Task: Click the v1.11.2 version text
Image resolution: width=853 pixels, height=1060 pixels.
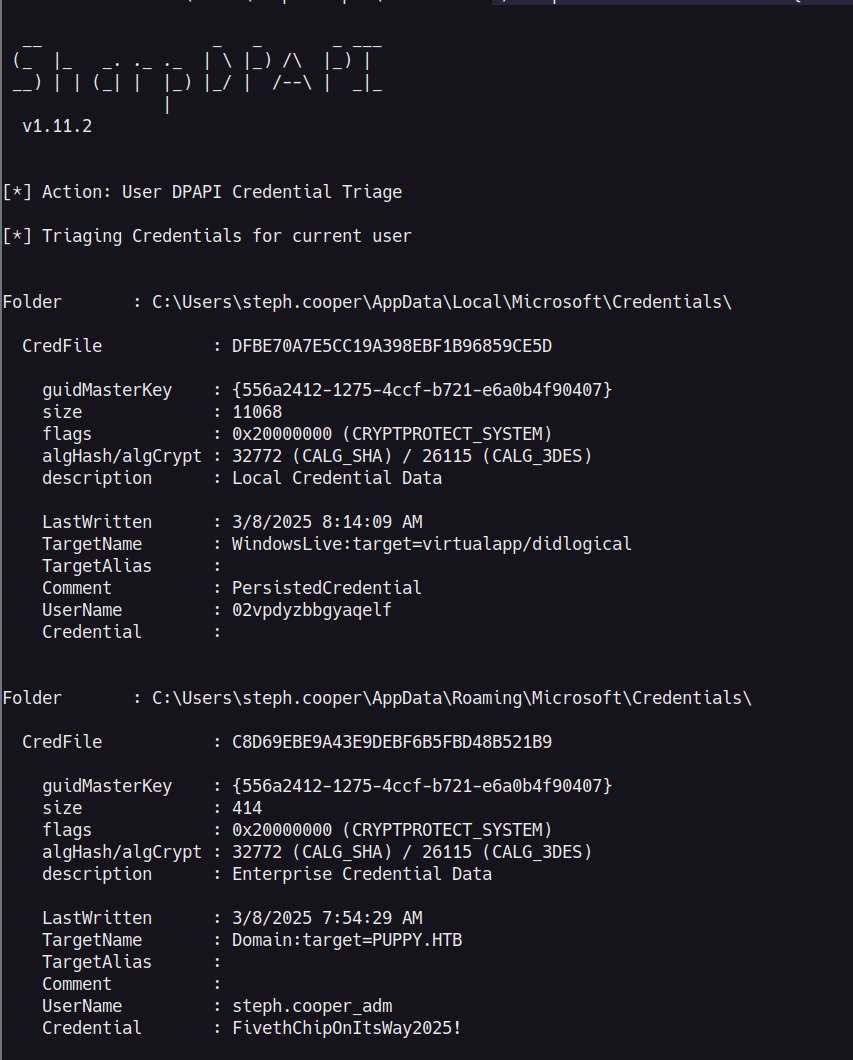Action: (x=57, y=126)
